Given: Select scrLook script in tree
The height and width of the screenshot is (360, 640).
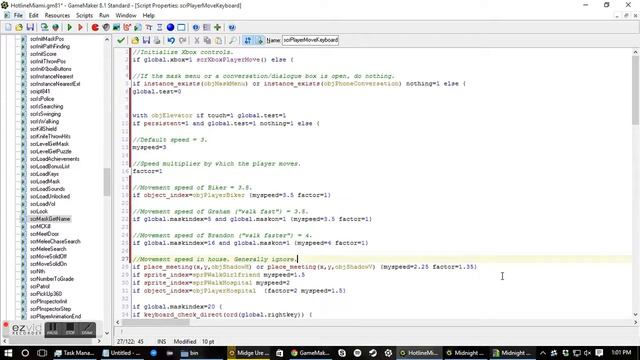Looking at the screenshot, I should pos(39,211).
